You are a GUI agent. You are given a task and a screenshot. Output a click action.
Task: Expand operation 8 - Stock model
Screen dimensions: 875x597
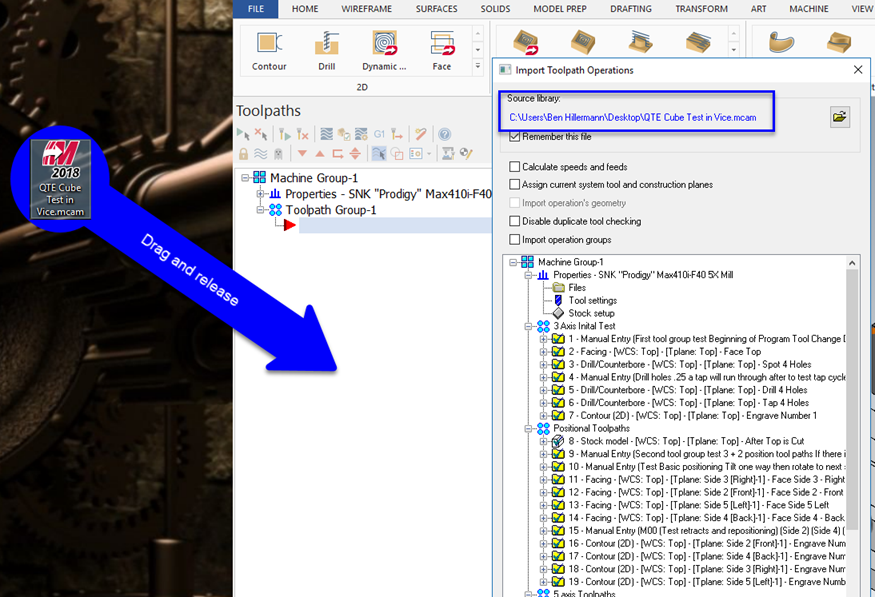543,441
